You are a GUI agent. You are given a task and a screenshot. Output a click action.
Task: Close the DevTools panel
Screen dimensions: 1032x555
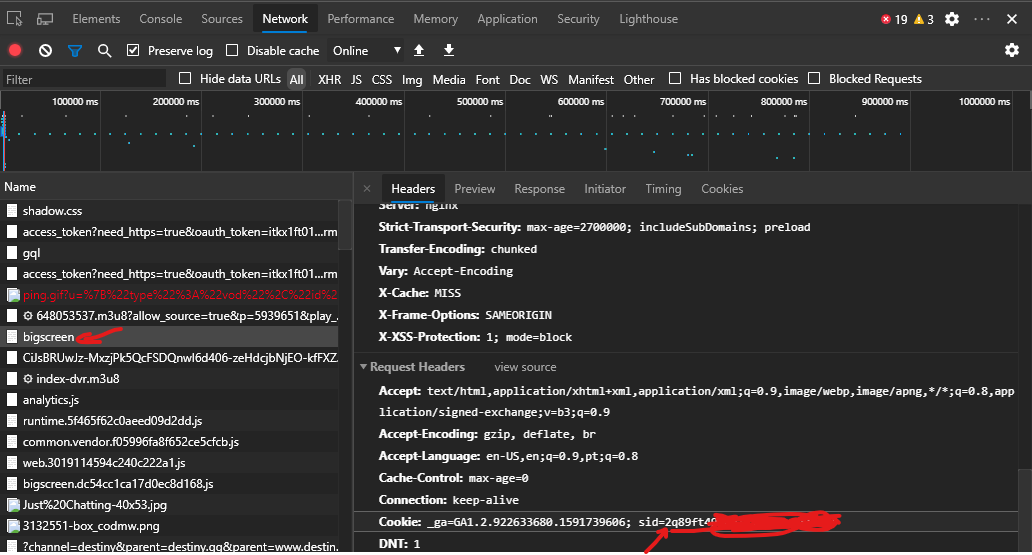click(x=1012, y=19)
